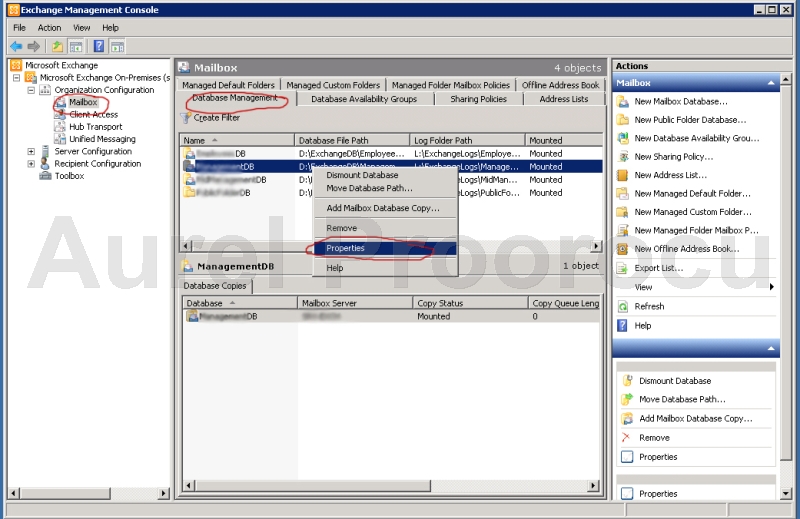Select Unified Messaging in the tree

(102, 139)
